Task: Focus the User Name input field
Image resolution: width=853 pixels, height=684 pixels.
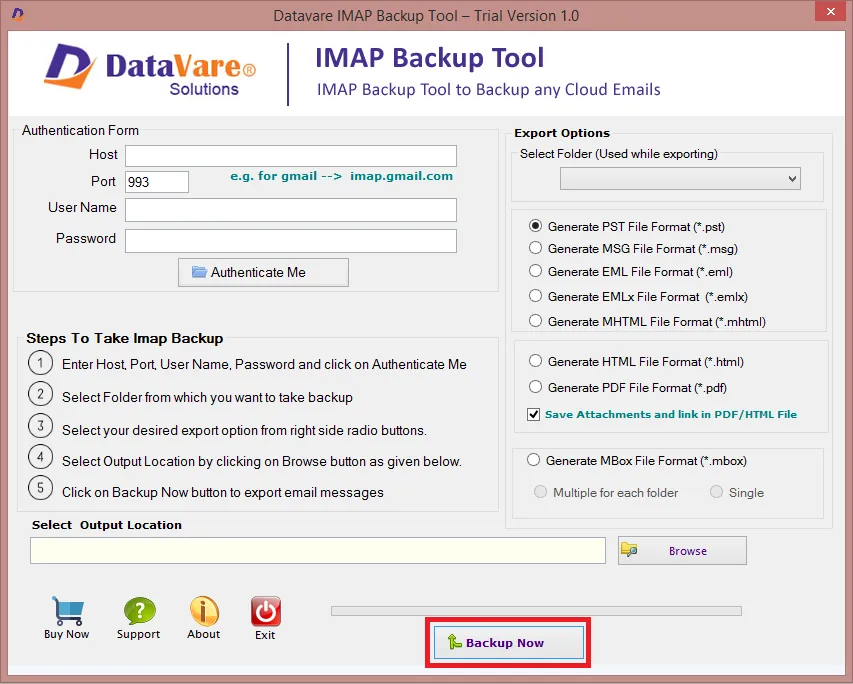Action: [291, 210]
